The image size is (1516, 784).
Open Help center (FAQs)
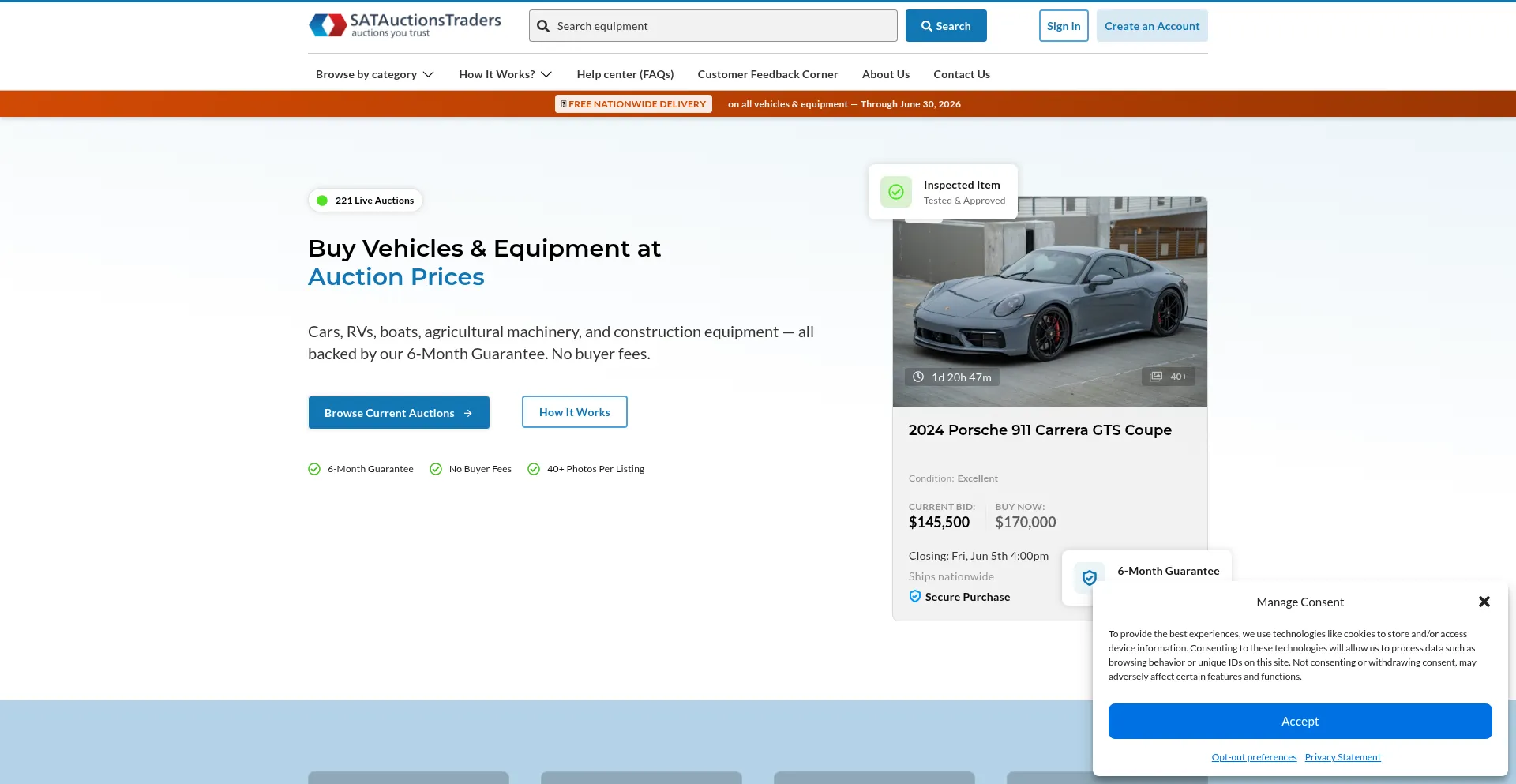(625, 74)
